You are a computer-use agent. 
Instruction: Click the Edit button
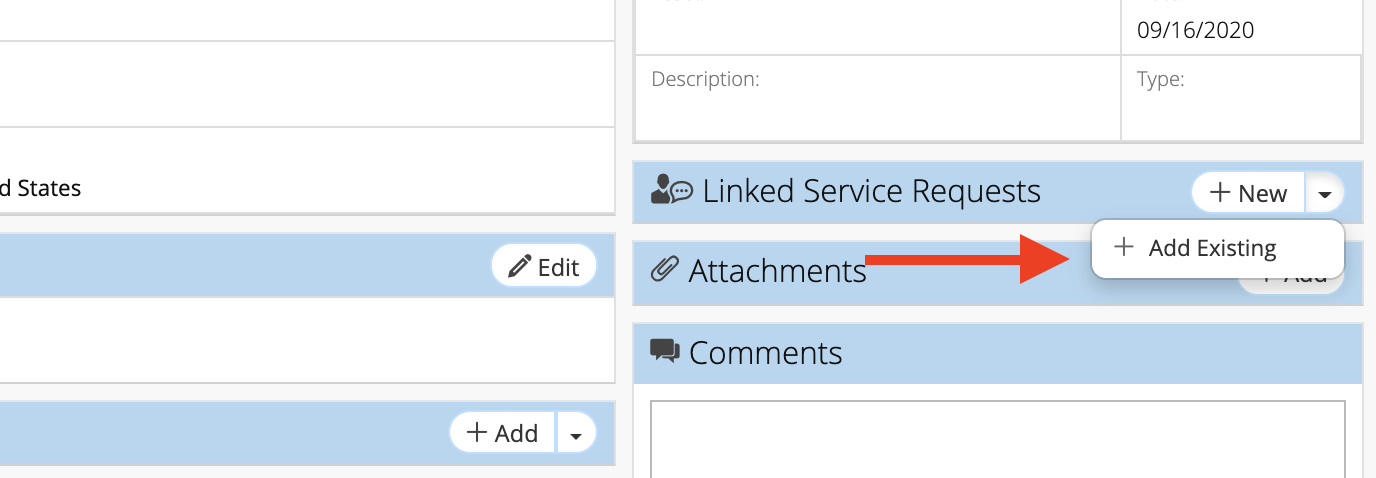544,266
